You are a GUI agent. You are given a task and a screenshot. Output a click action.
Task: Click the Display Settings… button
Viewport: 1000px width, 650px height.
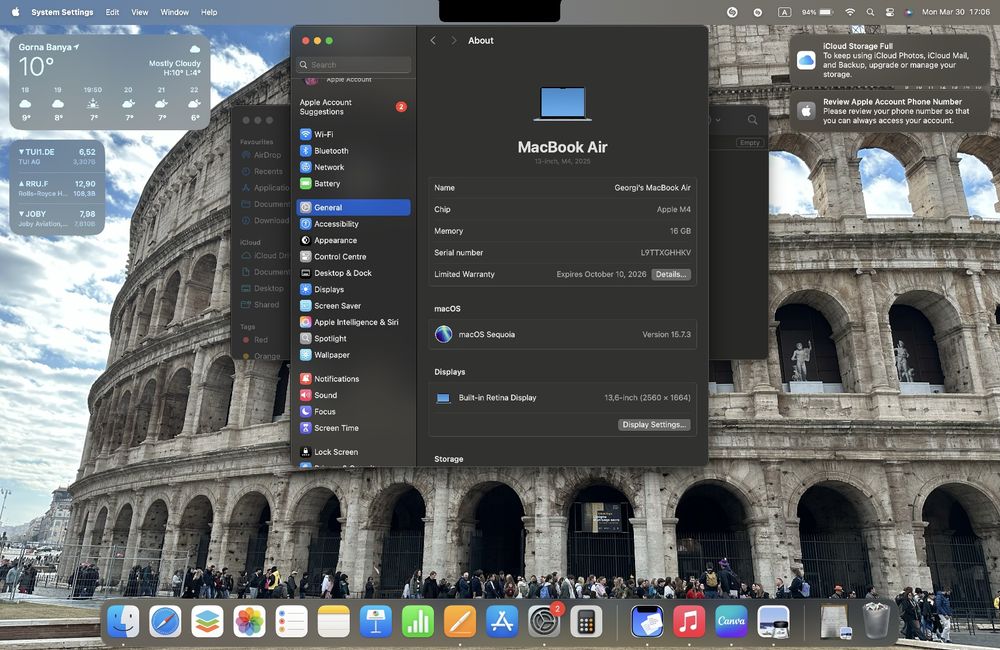tap(654, 425)
